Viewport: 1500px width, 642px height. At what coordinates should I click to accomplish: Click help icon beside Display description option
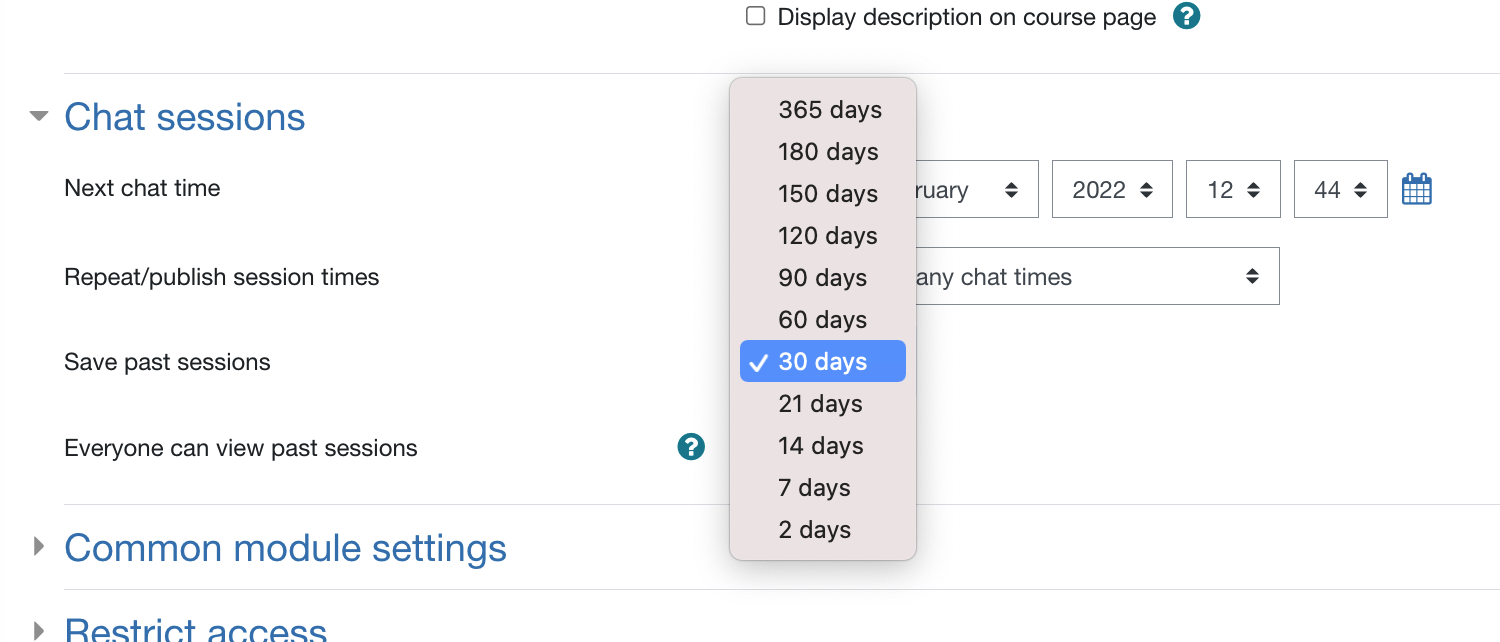pos(1186,16)
